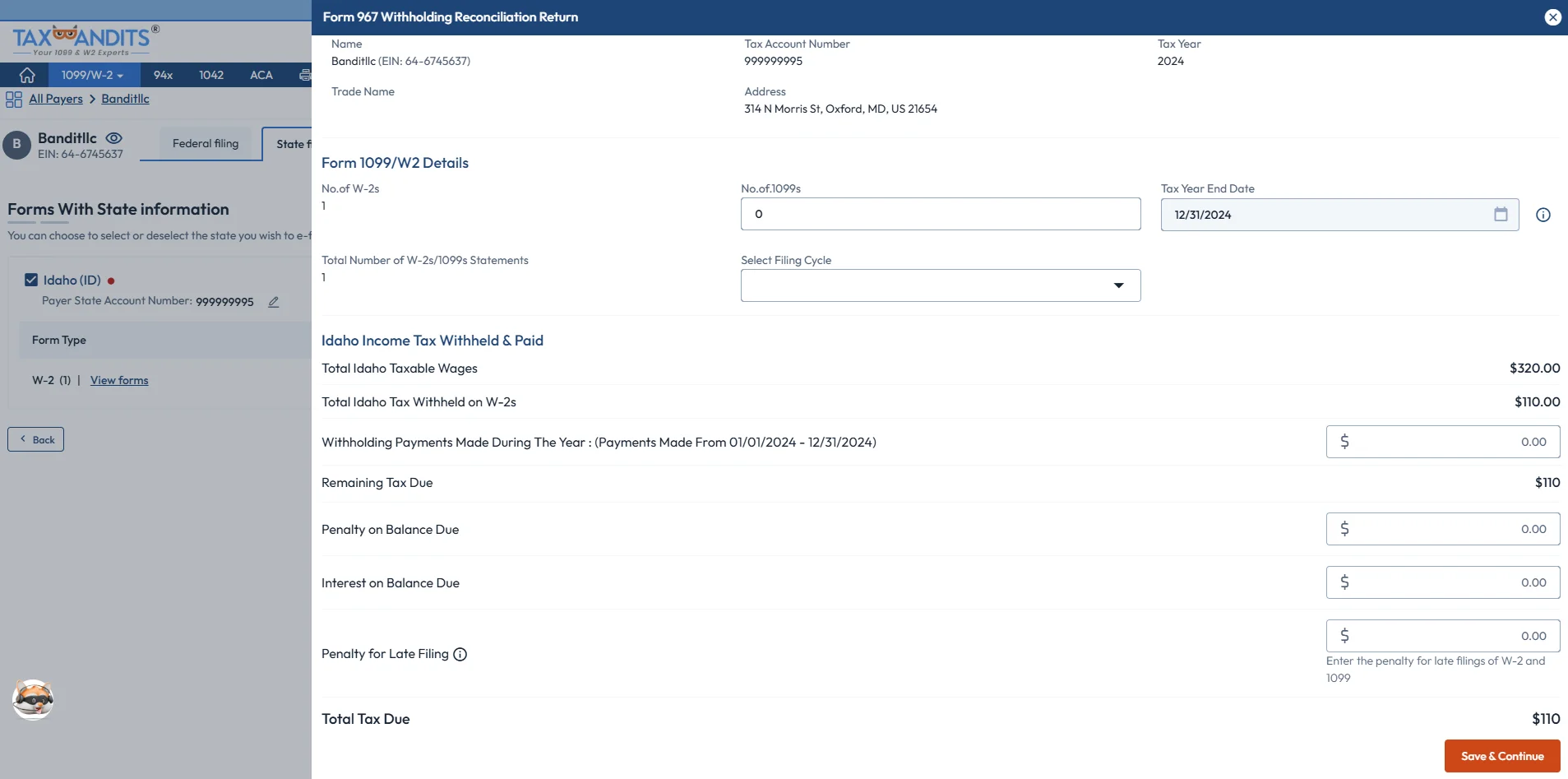Go to All Payers breadcrumb
1568x779 pixels.
pos(56,99)
